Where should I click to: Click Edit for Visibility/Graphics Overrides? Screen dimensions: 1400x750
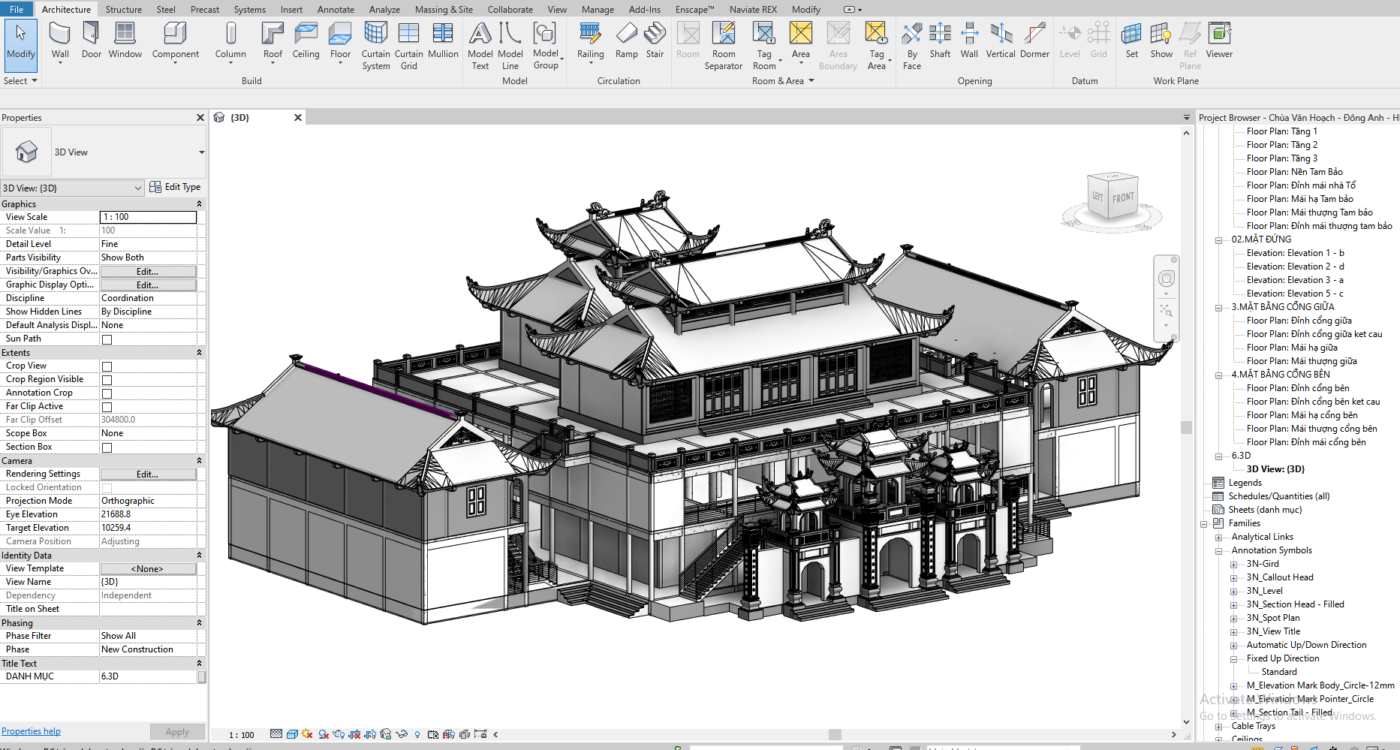tap(147, 271)
